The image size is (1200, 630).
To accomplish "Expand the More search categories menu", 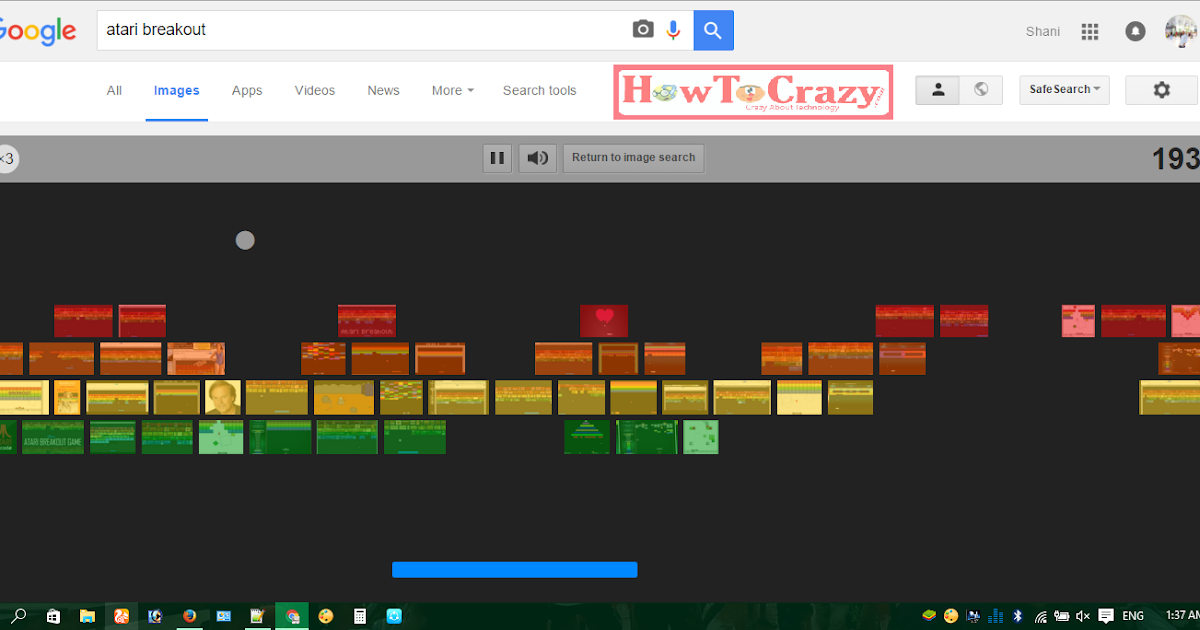I will 452,90.
